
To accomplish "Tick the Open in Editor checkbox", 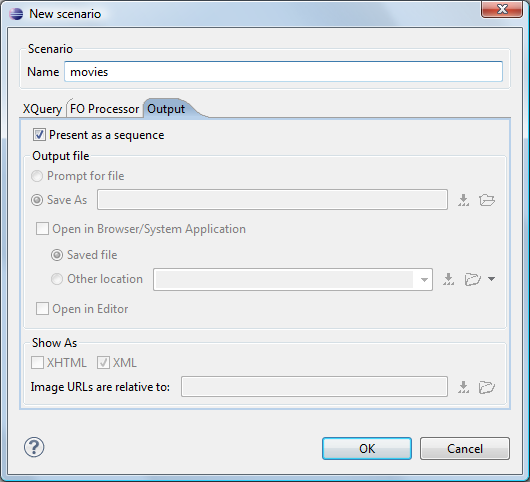I will point(42,309).
